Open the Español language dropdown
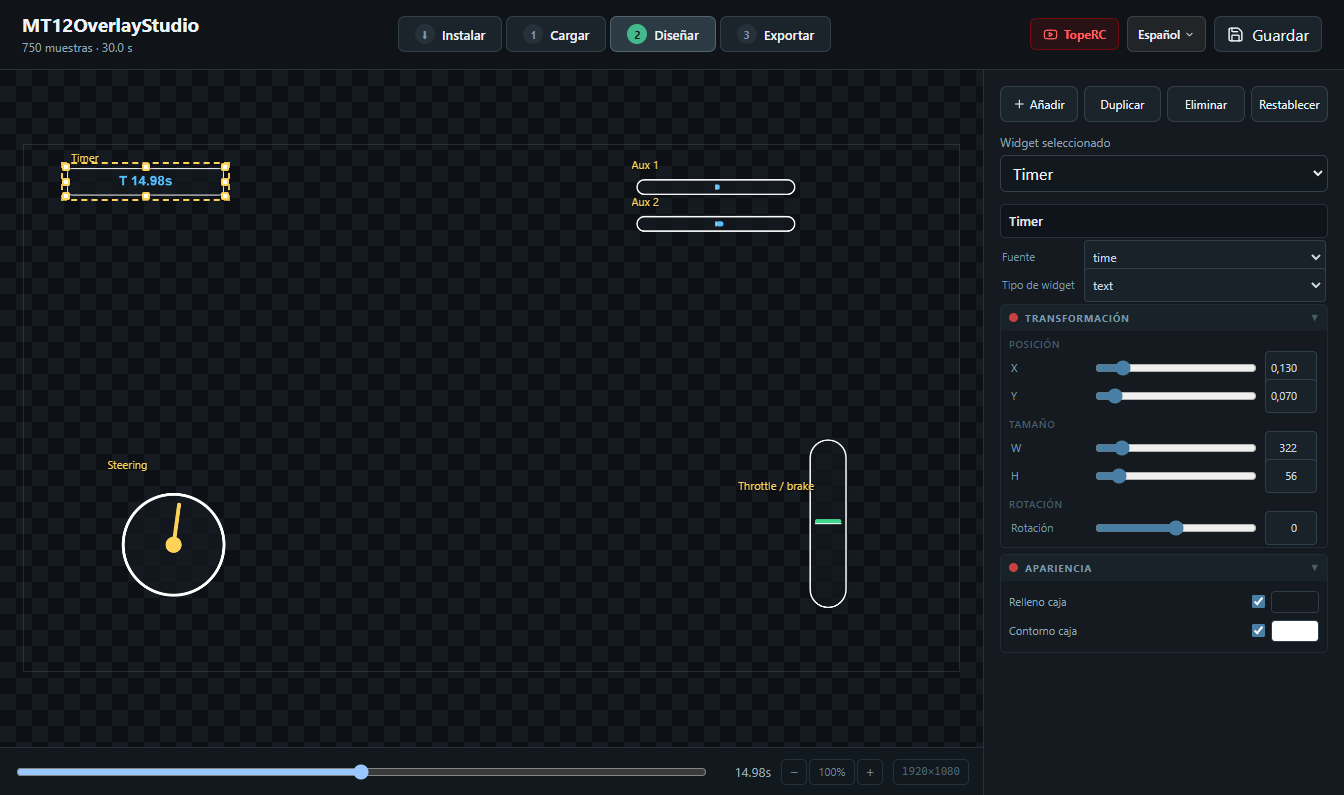The image size is (1344, 795). pyautogui.click(x=1166, y=34)
